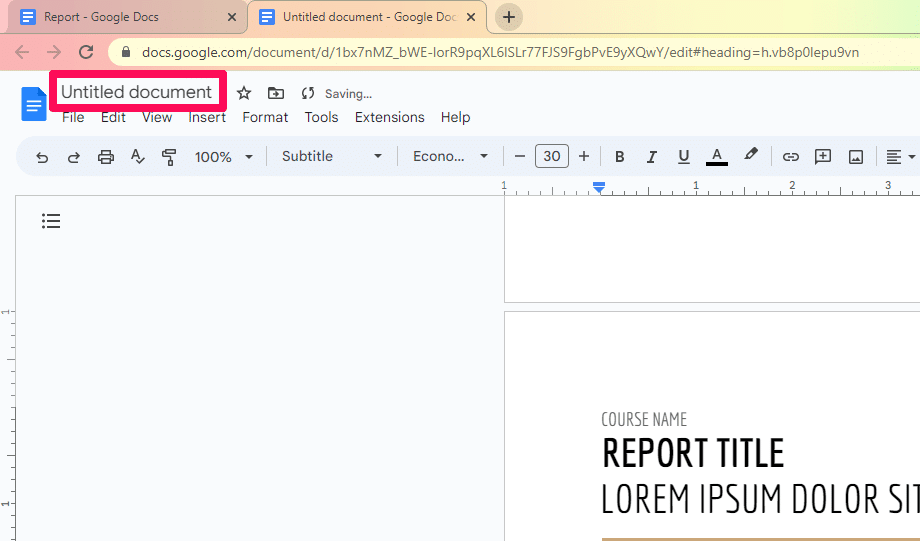Click the COURSE NAME text
The image size is (920, 541).
pyautogui.click(x=644, y=420)
